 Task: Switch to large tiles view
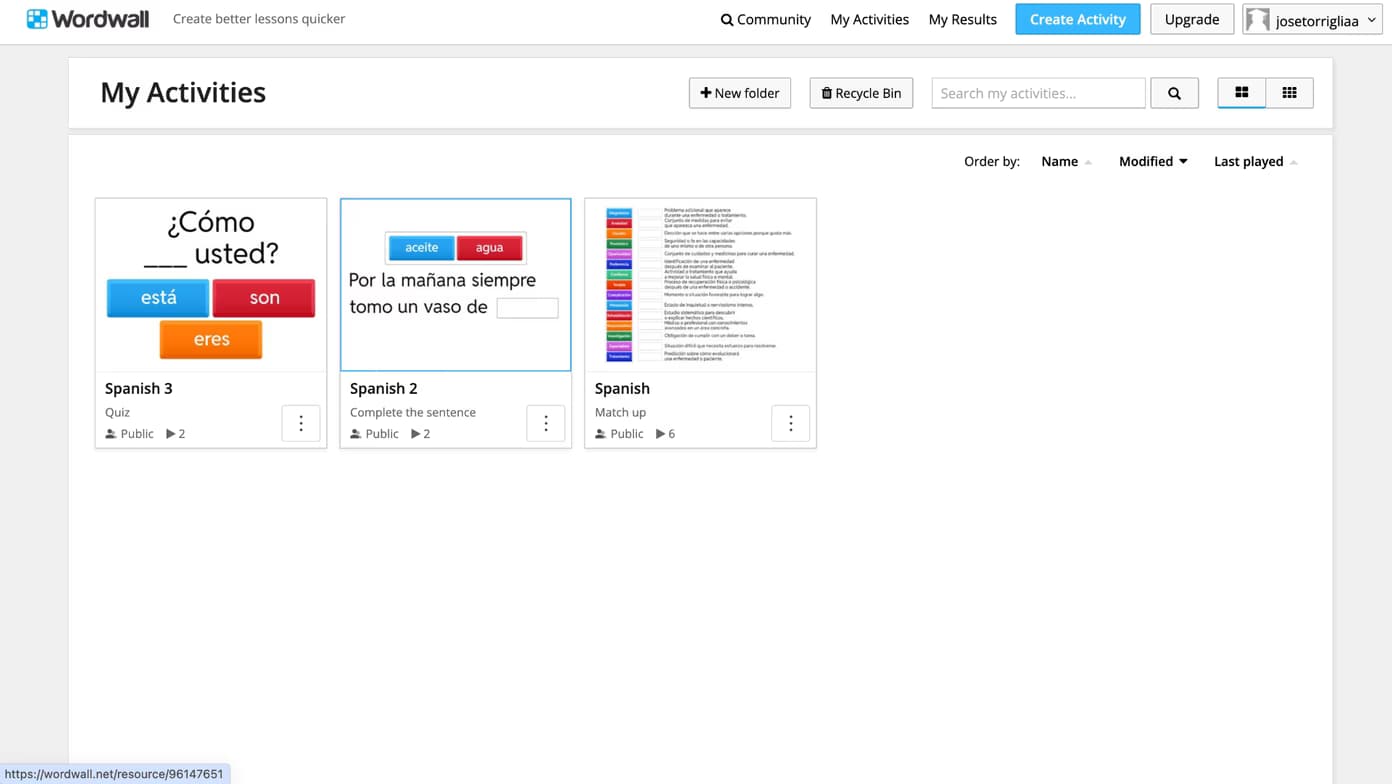(1241, 93)
